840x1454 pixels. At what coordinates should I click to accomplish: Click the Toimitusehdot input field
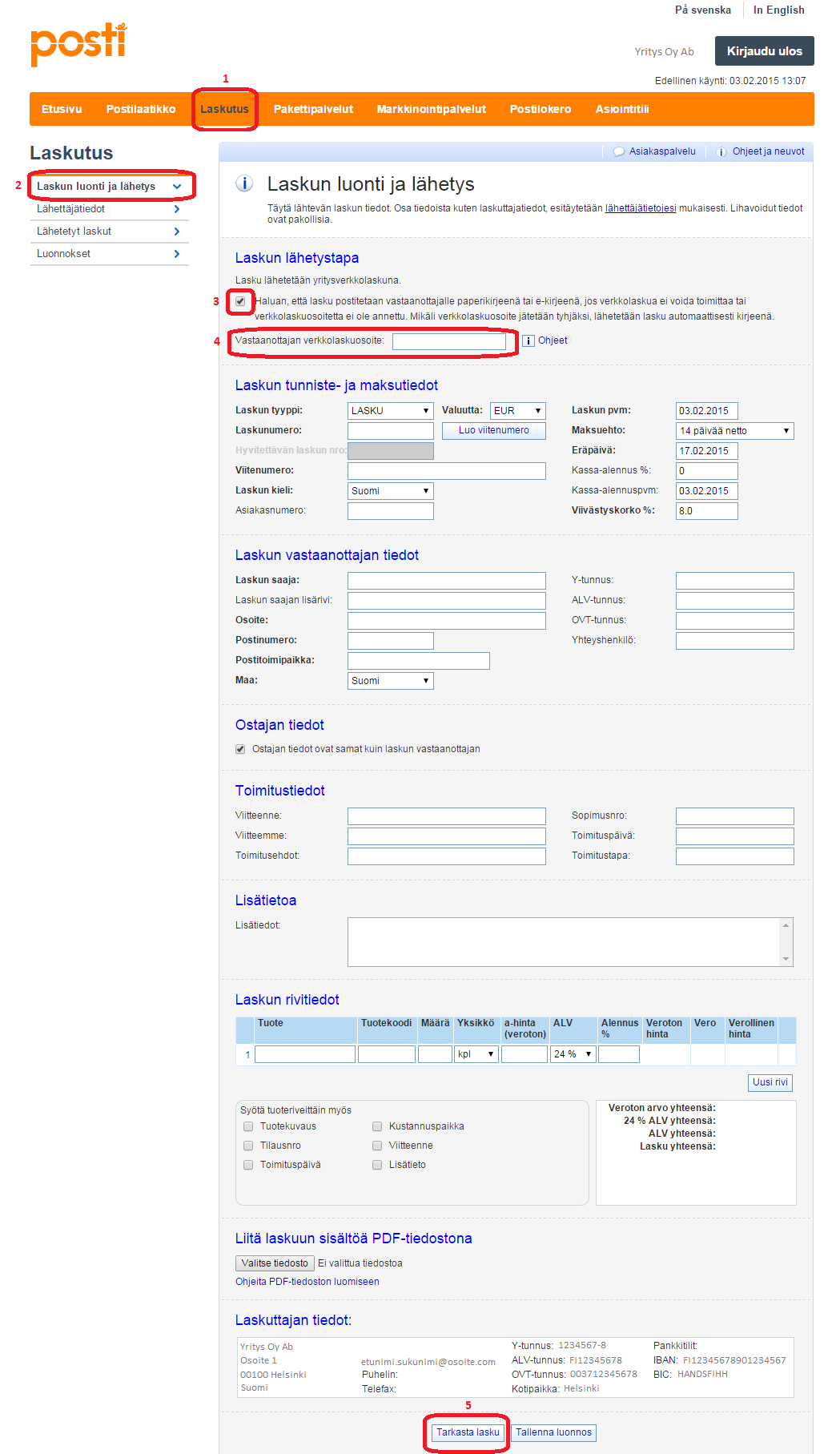click(x=447, y=856)
